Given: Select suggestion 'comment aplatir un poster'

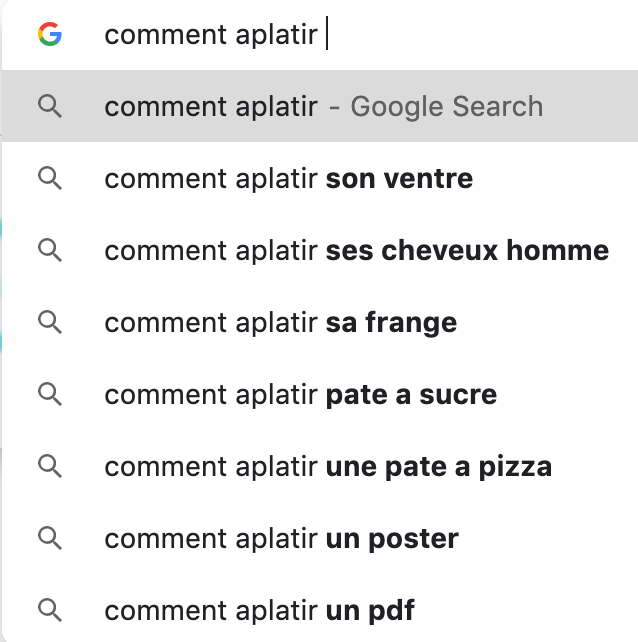Looking at the screenshot, I should [281, 539].
